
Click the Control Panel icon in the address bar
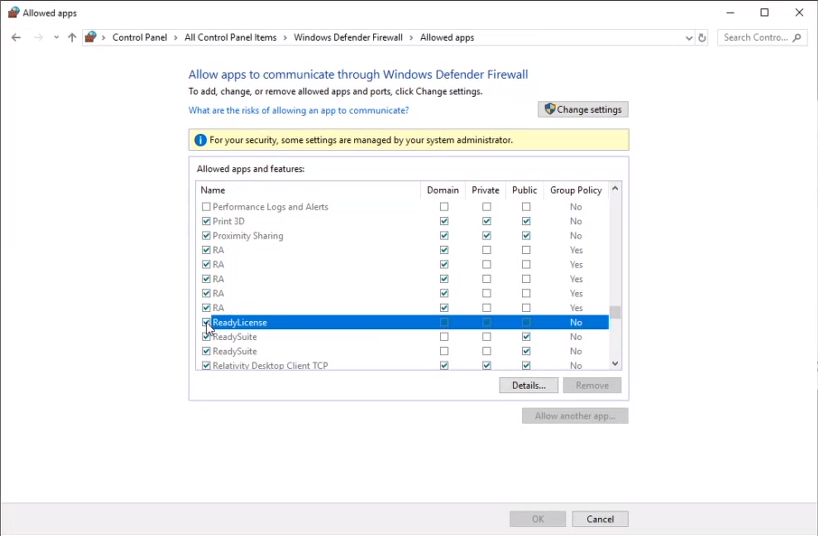(91, 37)
